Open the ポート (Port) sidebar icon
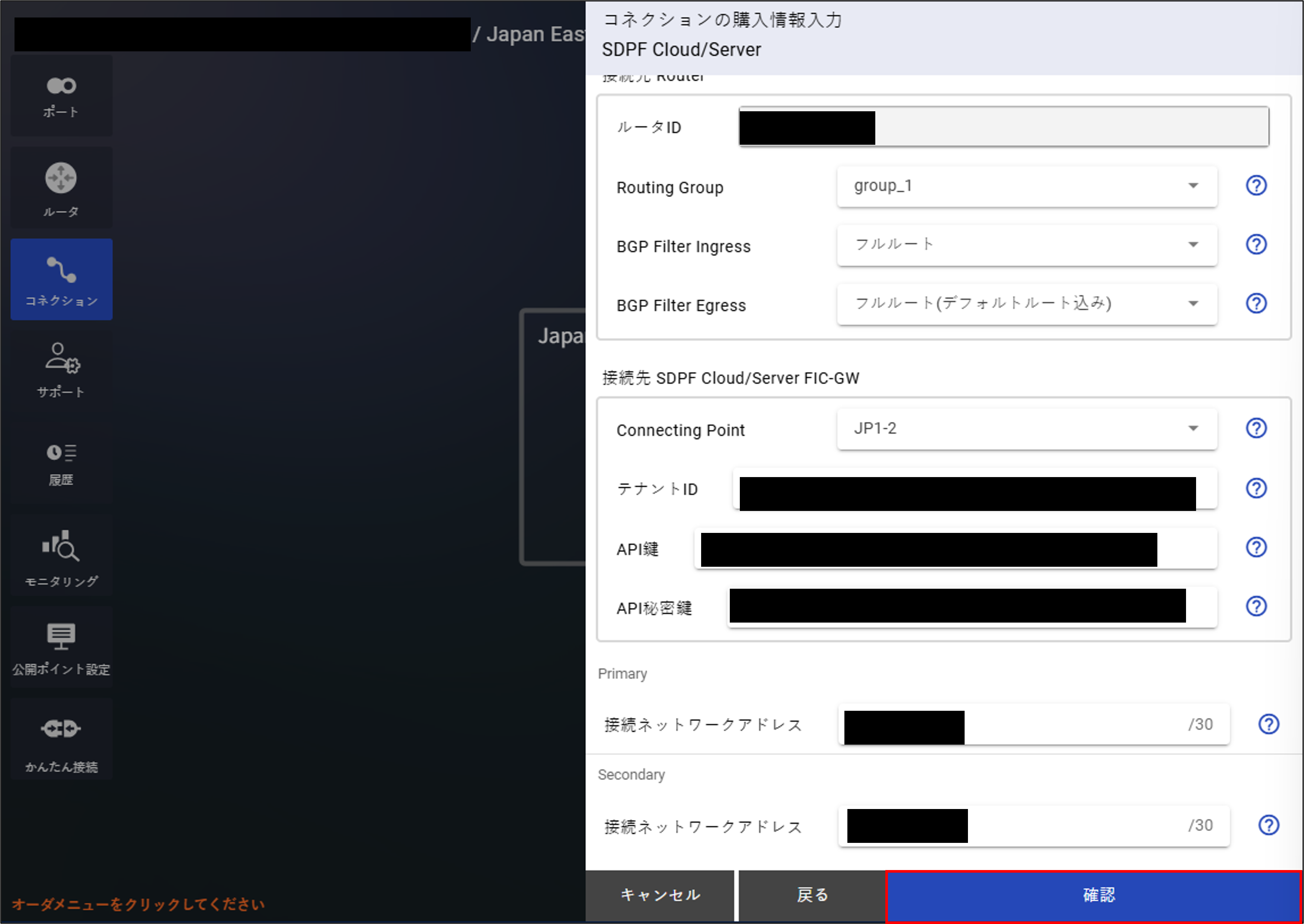This screenshot has height=924, width=1304. 61,96
